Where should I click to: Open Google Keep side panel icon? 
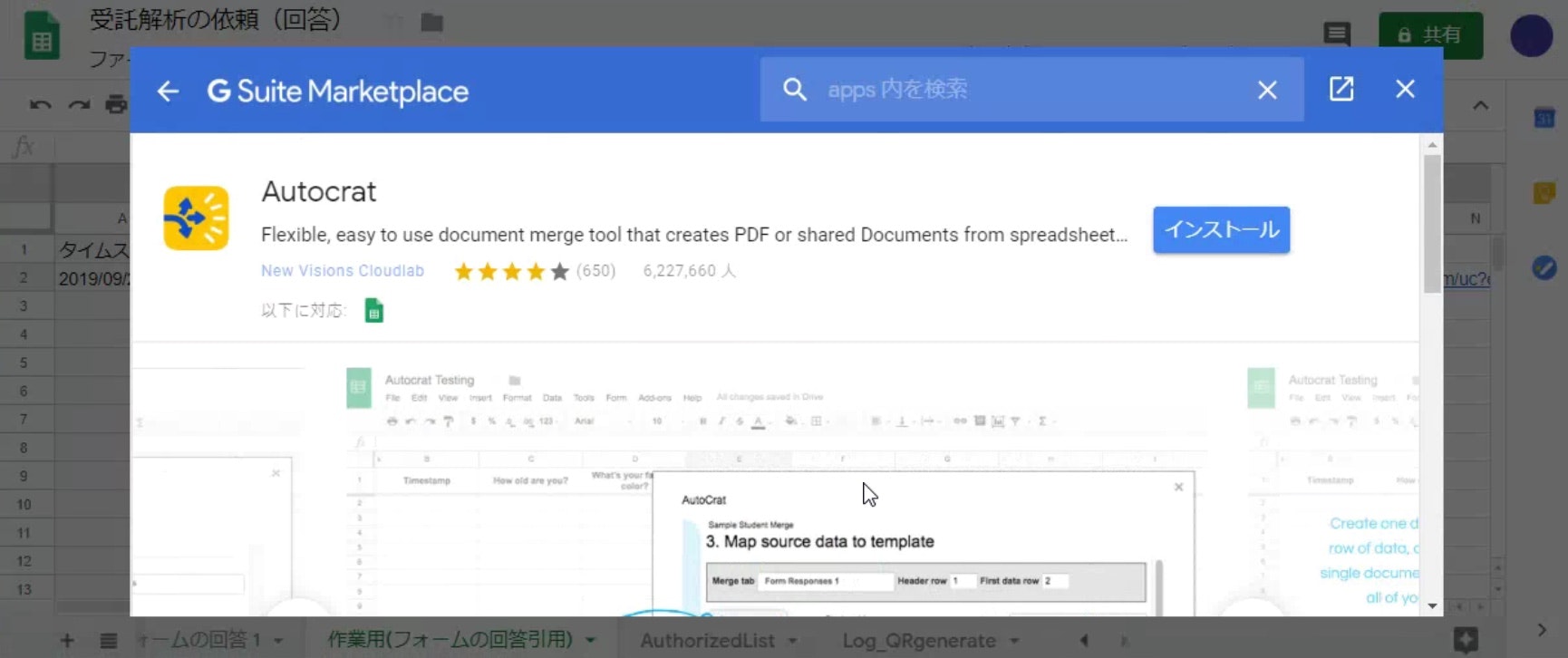pyautogui.click(x=1544, y=192)
